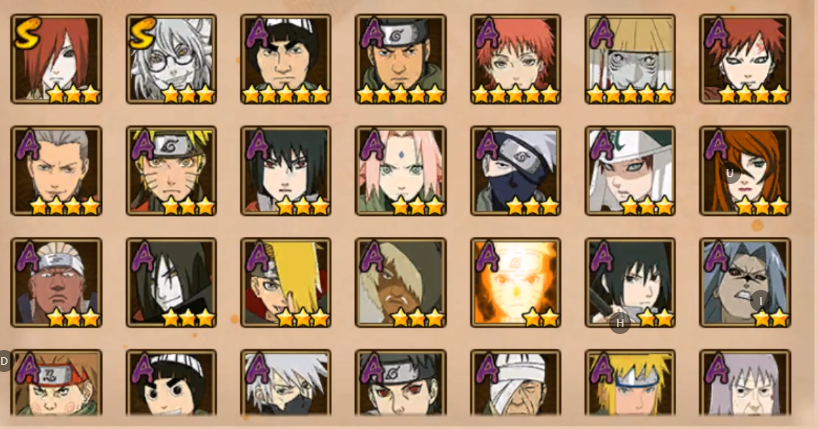Pick the bandaged old man portrait in bottom row
818x429 pixels.
pos(515,383)
